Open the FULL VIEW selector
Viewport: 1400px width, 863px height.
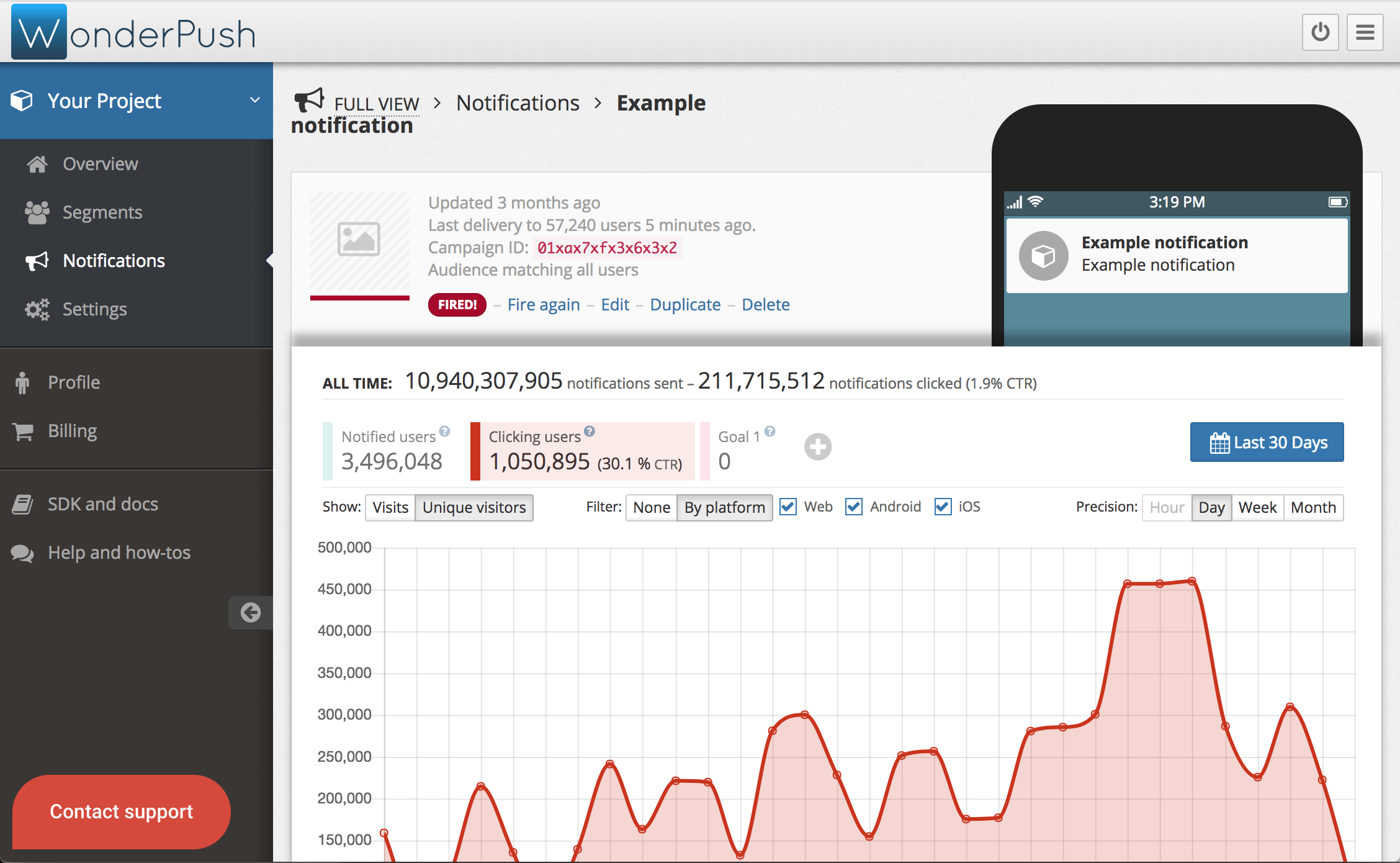(x=376, y=104)
